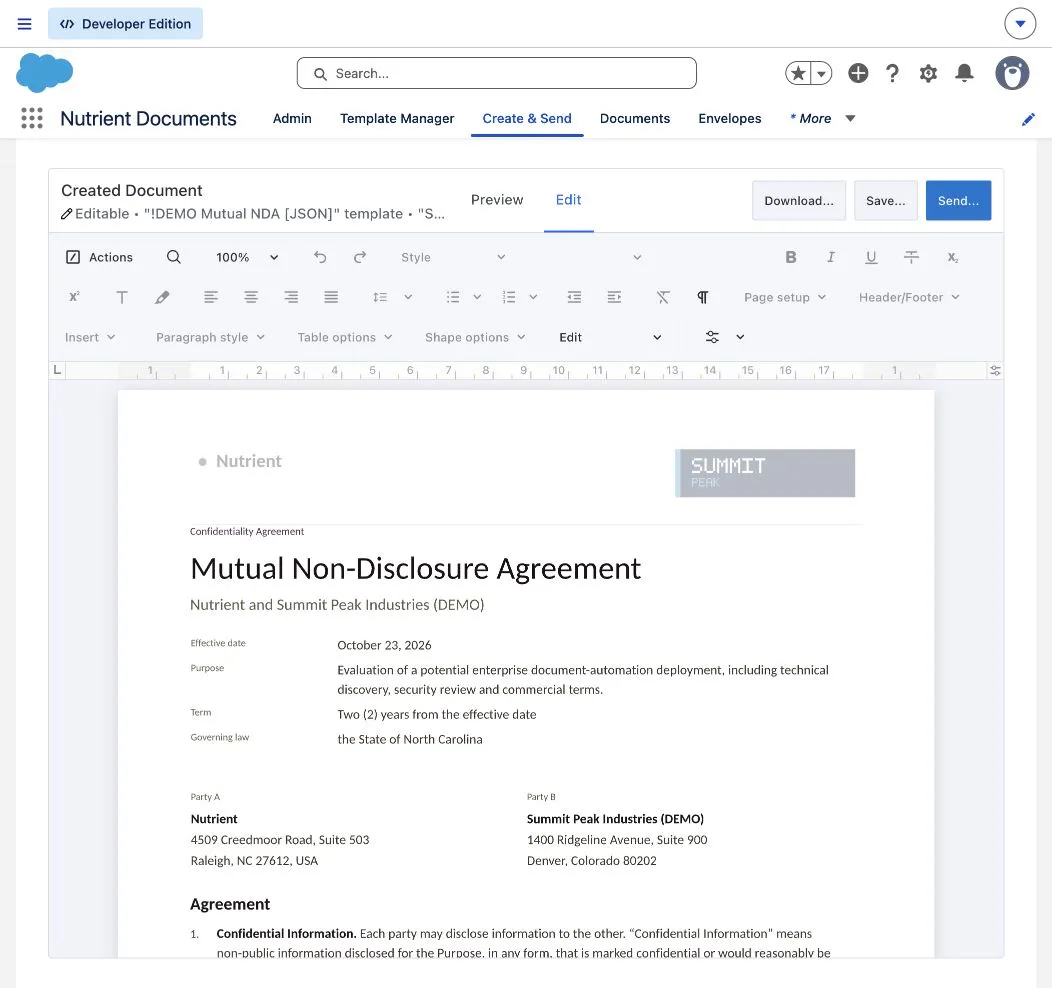This screenshot has width=1052, height=988.
Task: Open the App Launcher dots grid
Action: (x=32, y=118)
